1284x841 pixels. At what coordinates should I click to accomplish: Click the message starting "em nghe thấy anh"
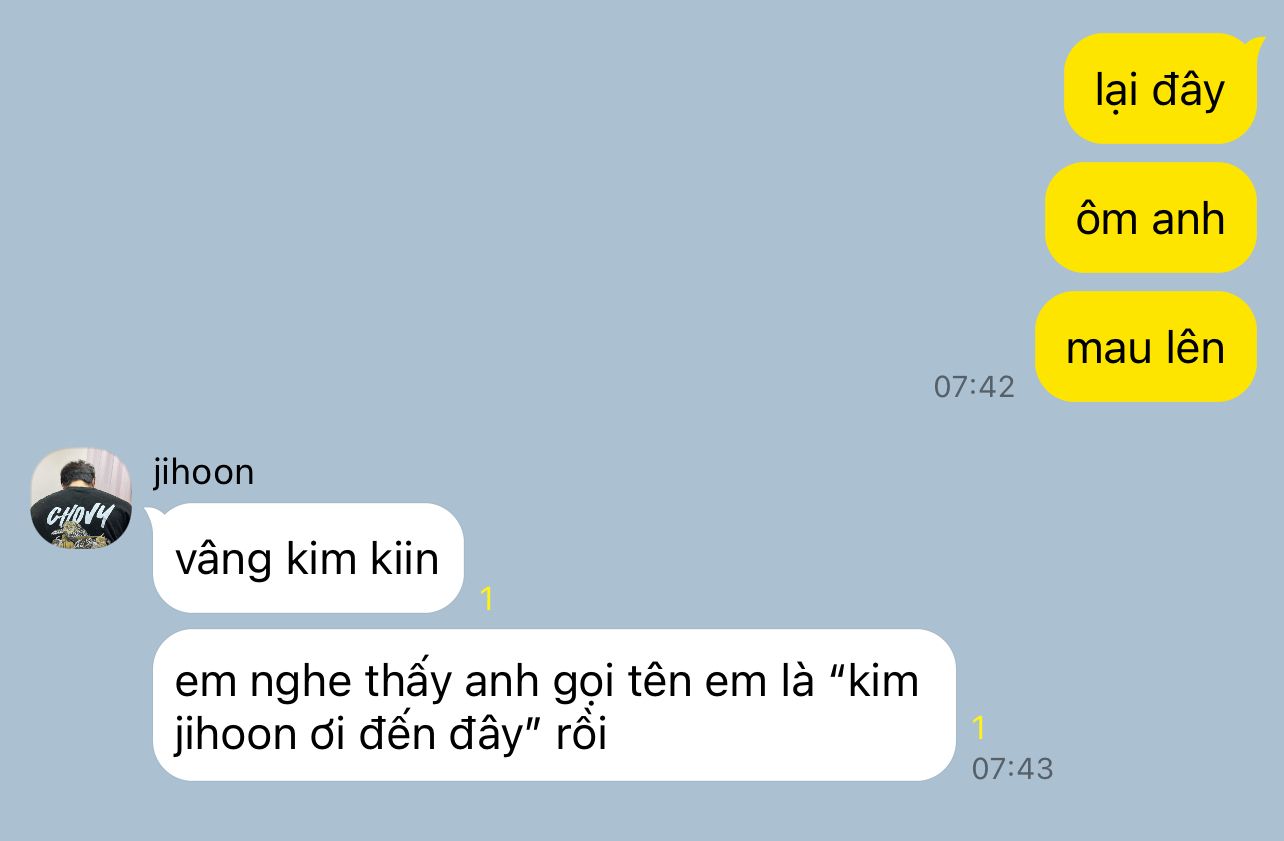pyautogui.click(x=554, y=705)
